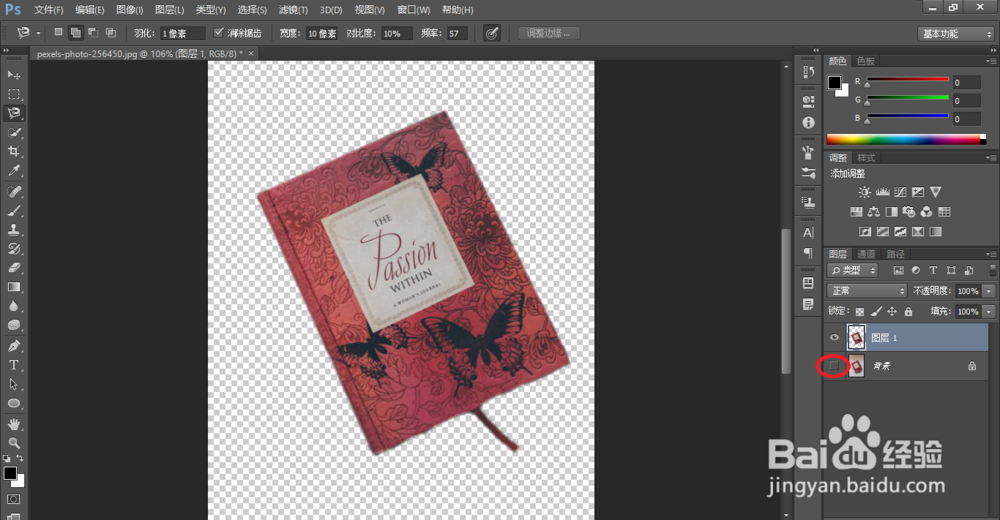Choose New Selection mode
The height and width of the screenshot is (520, 1000).
click(58, 33)
